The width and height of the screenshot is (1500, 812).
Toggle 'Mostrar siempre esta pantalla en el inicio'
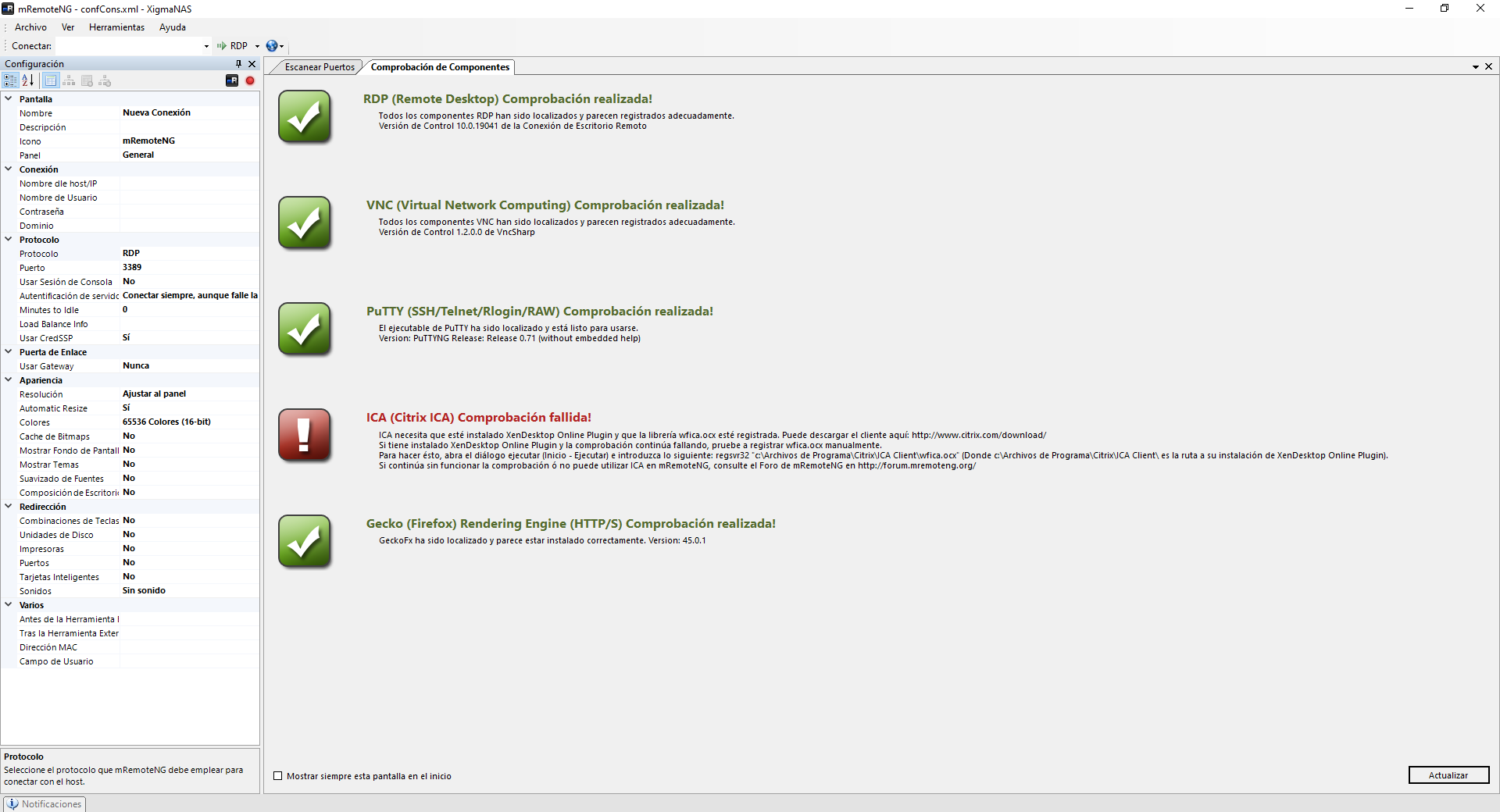point(277,776)
